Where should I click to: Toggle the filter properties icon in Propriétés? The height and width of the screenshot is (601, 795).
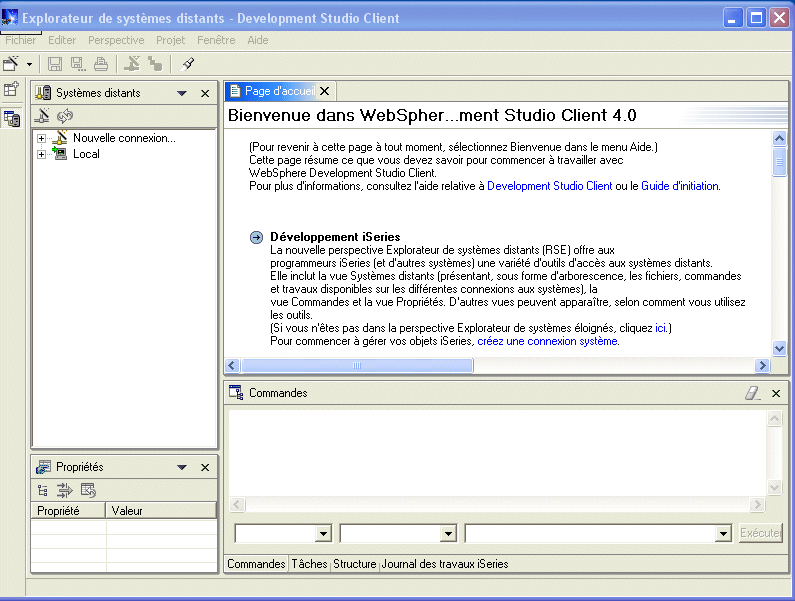coord(64,490)
